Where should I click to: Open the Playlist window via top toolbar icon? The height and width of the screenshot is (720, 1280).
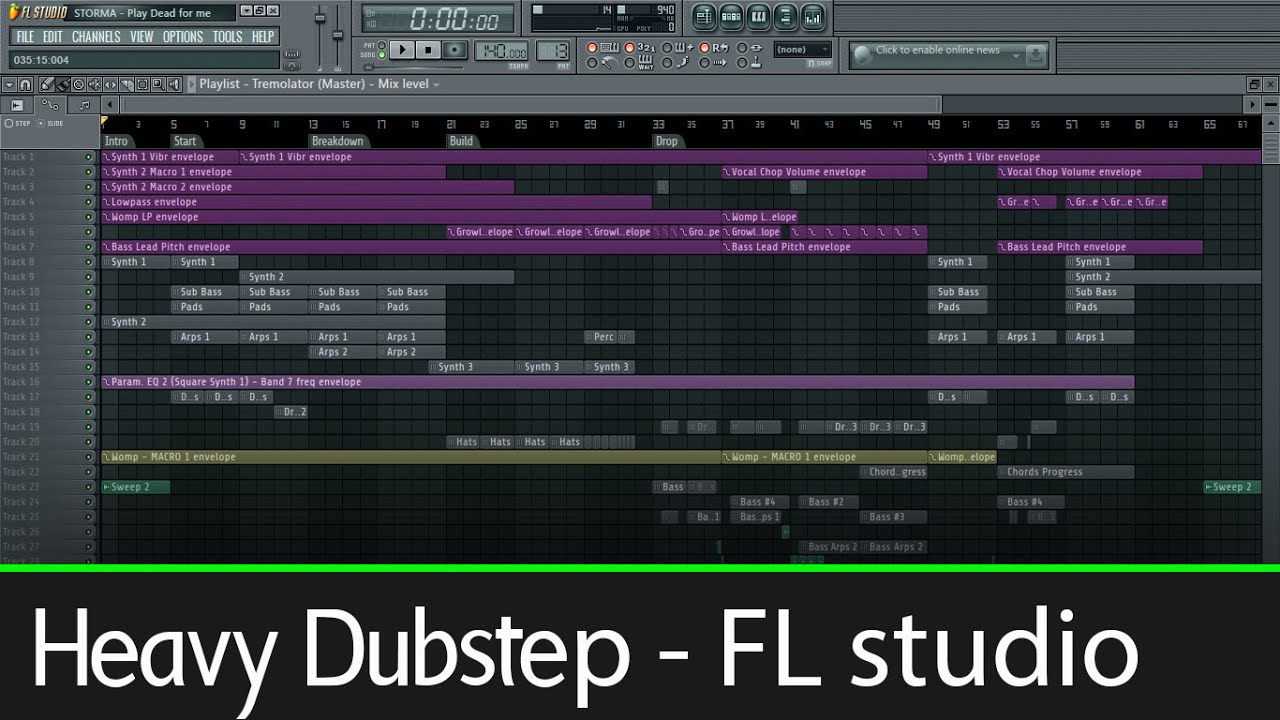(704, 17)
